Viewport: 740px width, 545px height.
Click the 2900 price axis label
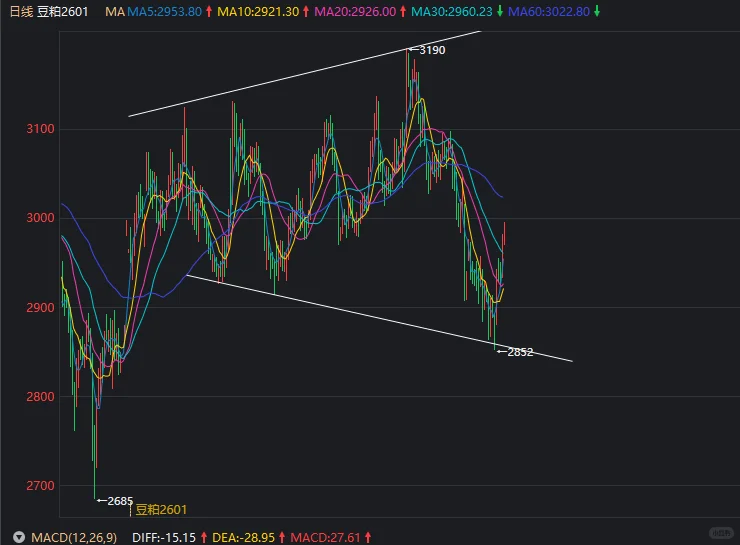point(40,307)
